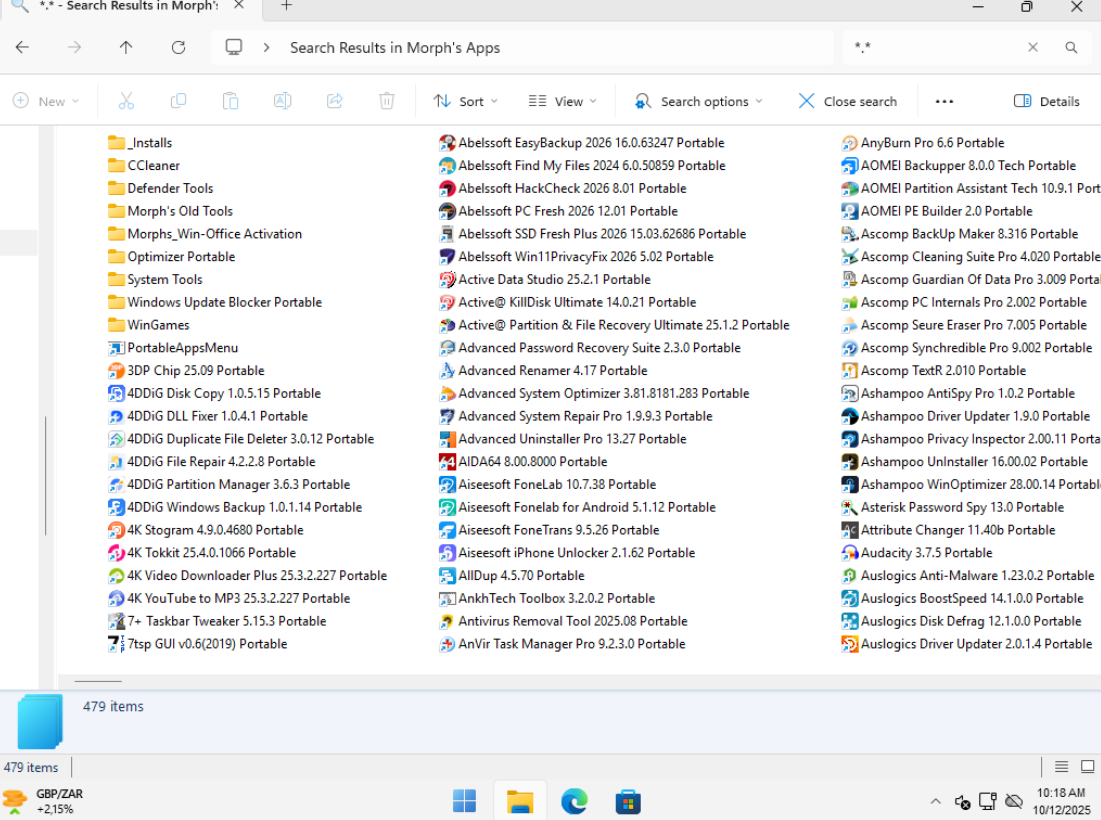Switch to details list view in status bar
This screenshot has height=820, width=1101.
tap(1061, 767)
